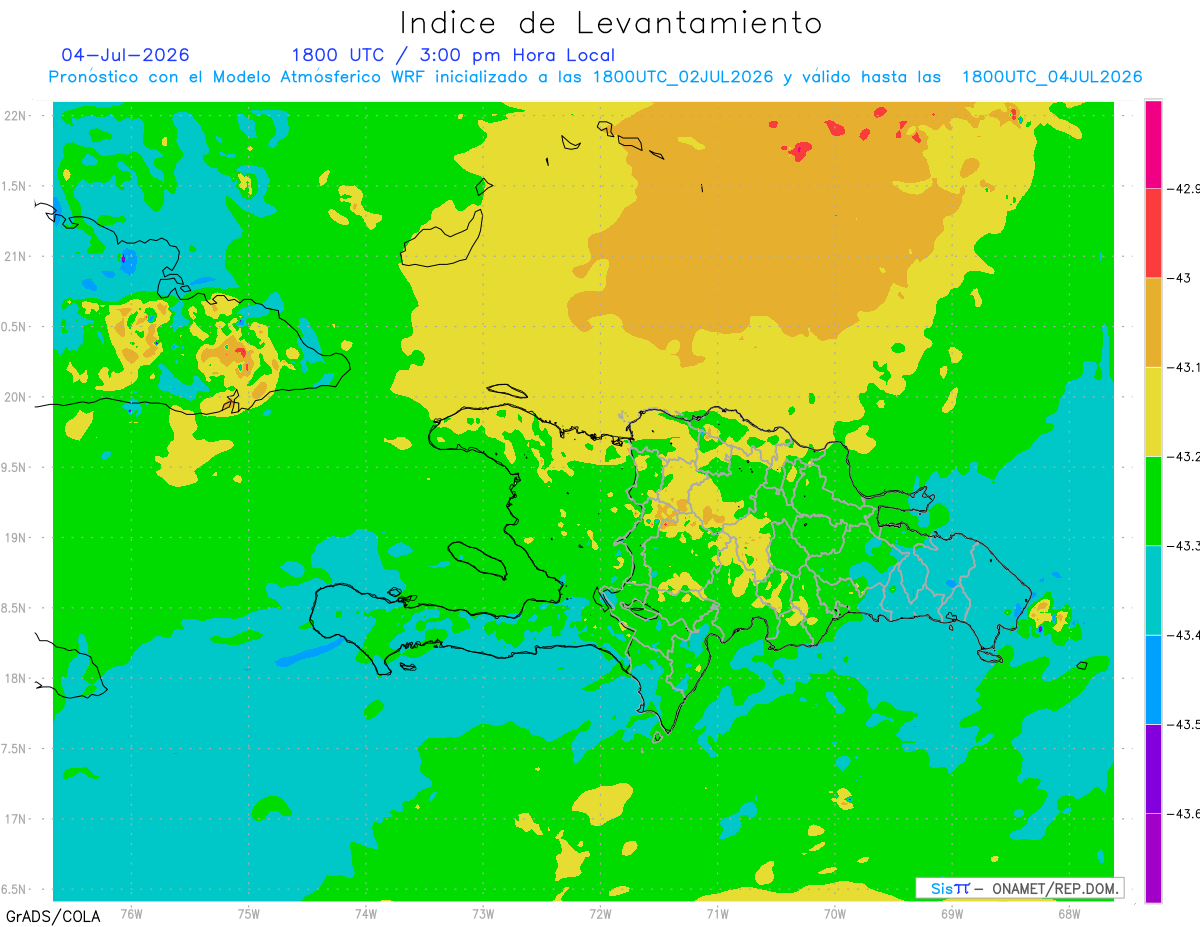Select the blue legend swatch between -43.4 and -43.5
Screen dimensions: 1200x927
point(1153,679)
